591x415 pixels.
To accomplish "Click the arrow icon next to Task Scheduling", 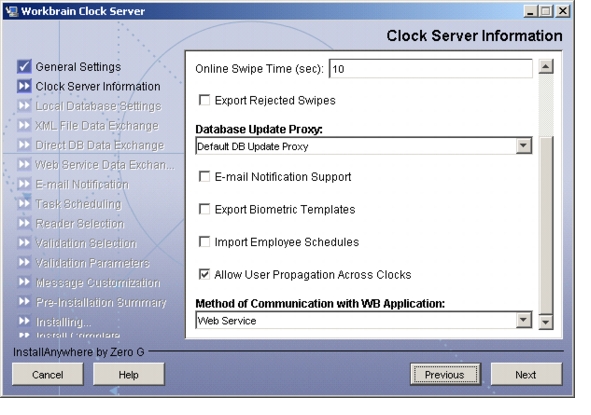I will 24,204.
